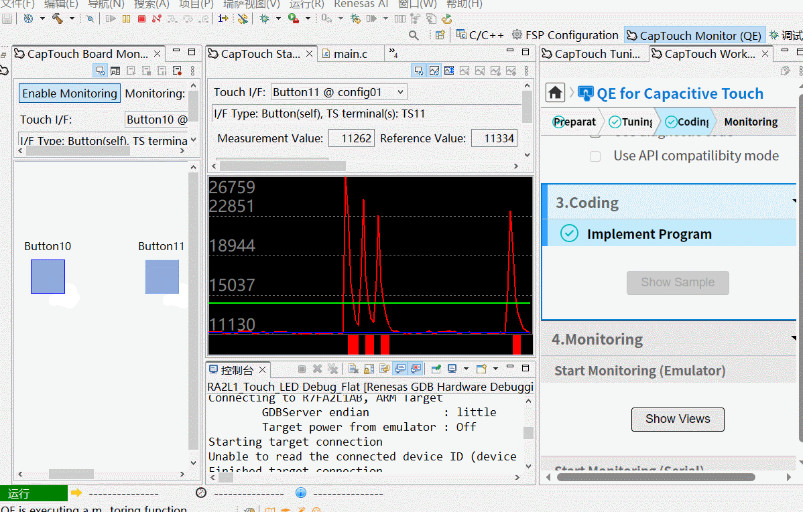Click second highlighted graph icon in Status Chart toolbar

tap(434, 71)
